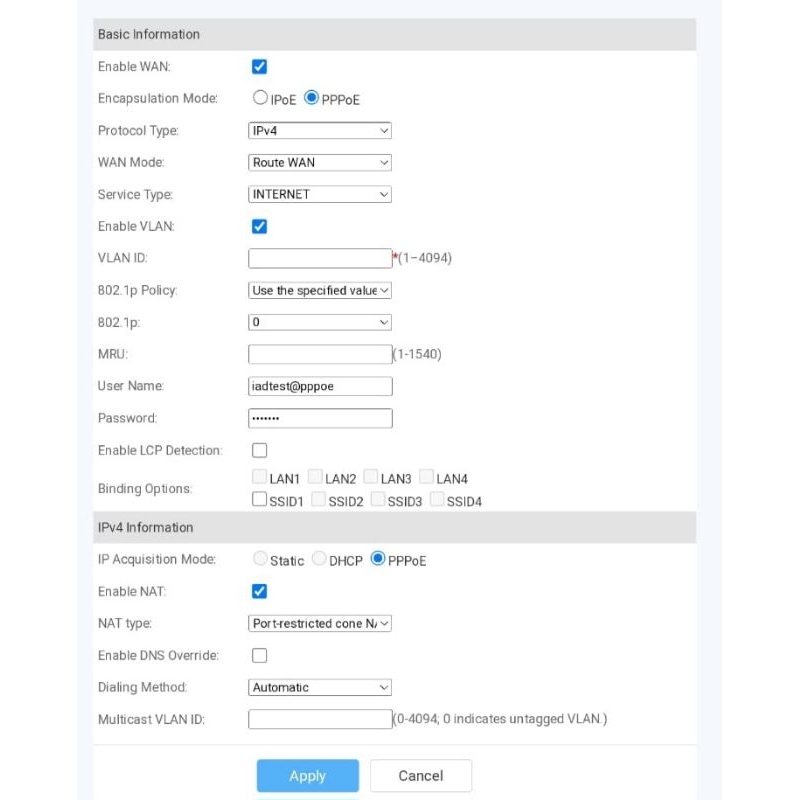Expand the WAN Mode dropdown
Viewport: 800px width, 800px height.
[x=319, y=163]
